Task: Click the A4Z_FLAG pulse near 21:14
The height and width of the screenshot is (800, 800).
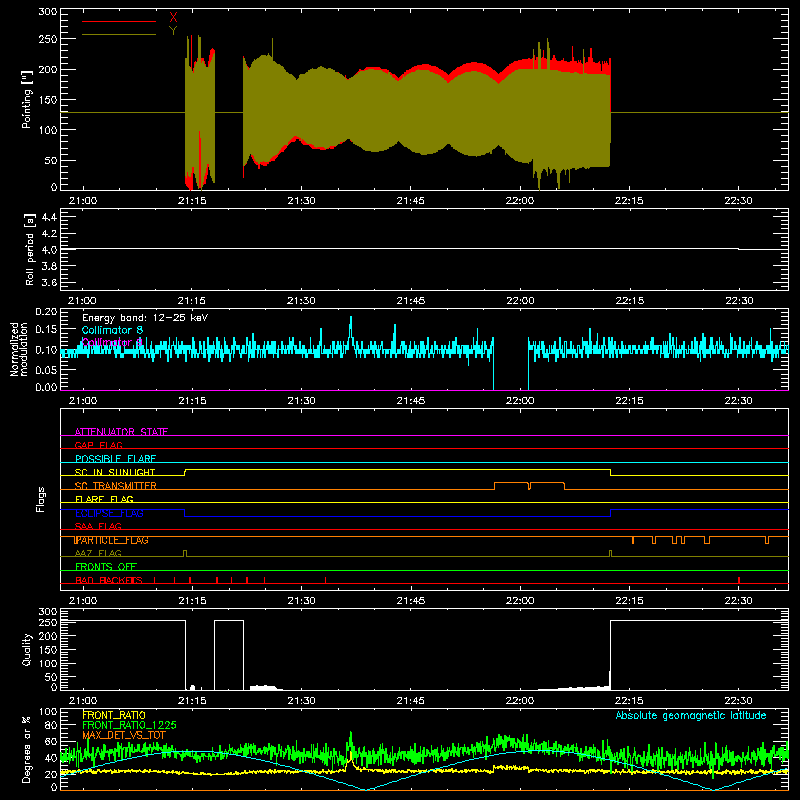Action: pyautogui.click(x=185, y=553)
